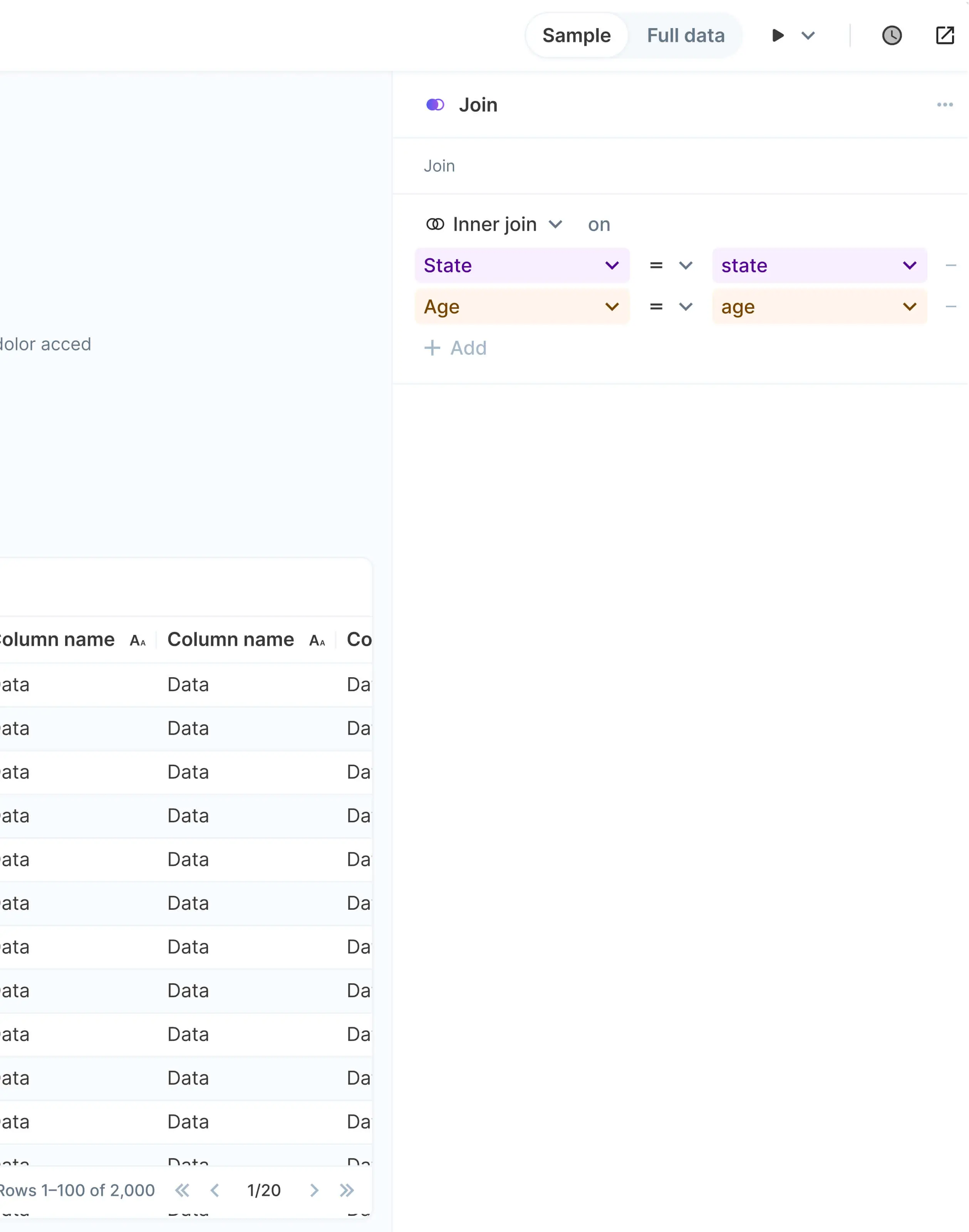Remove the Age join condition row
The width and height of the screenshot is (969, 1232).
tap(951, 307)
